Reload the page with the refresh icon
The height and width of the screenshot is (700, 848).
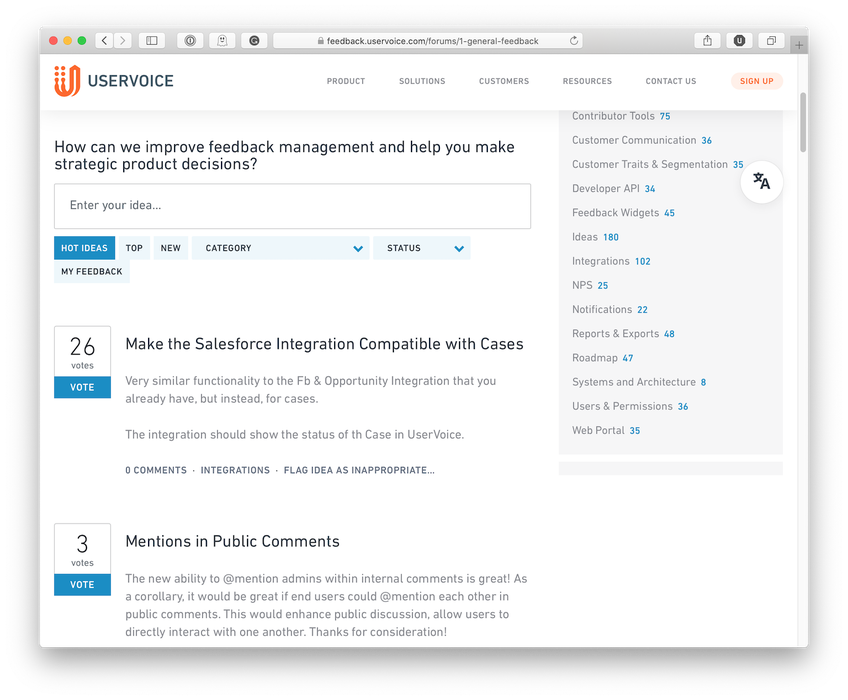(x=574, y=41)
